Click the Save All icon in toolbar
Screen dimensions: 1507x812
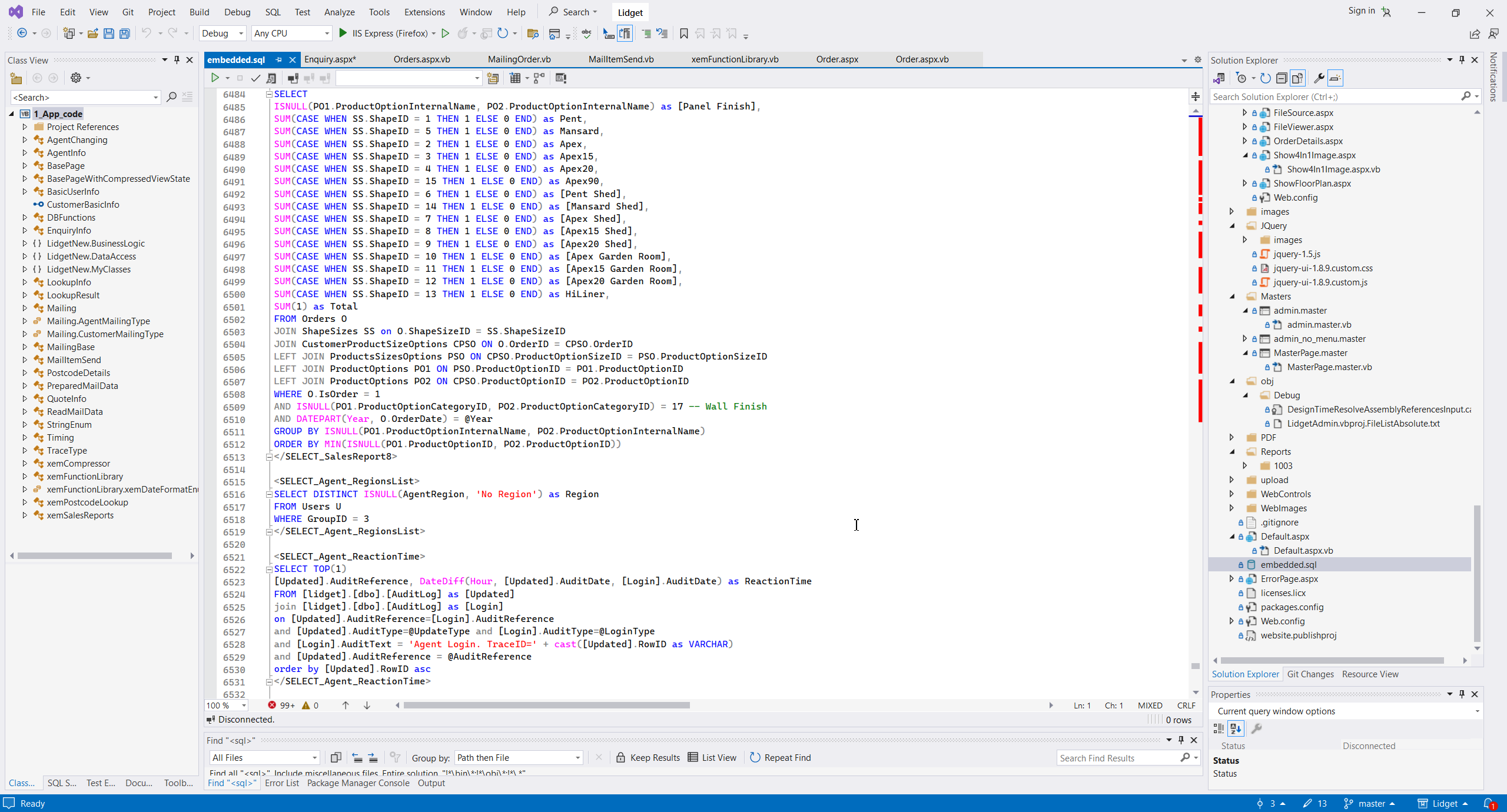[125, 34]
